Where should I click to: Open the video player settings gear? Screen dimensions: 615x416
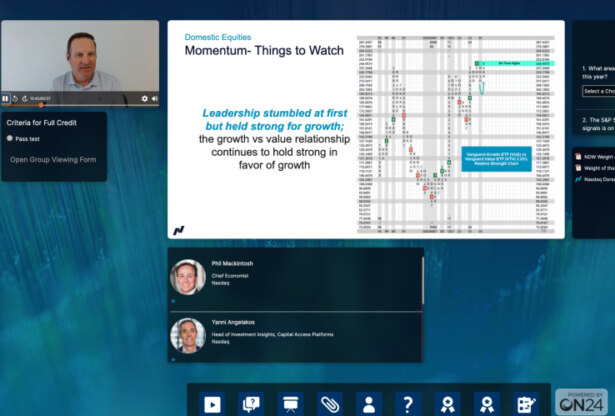click(145, 99)
